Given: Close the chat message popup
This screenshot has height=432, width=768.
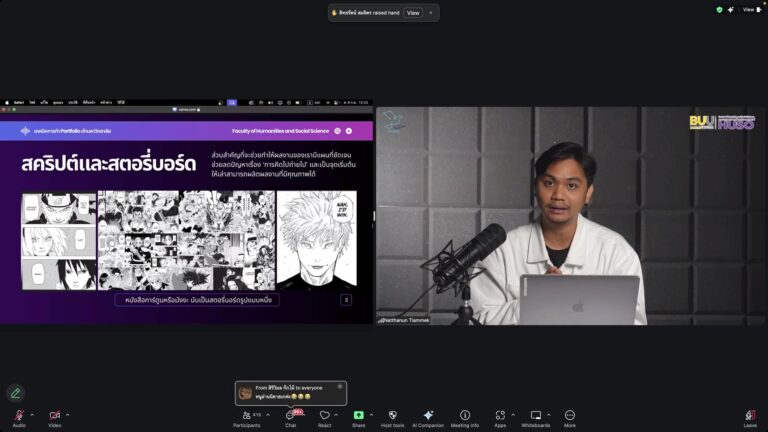Looking at the screenshot, I should 340,386.
